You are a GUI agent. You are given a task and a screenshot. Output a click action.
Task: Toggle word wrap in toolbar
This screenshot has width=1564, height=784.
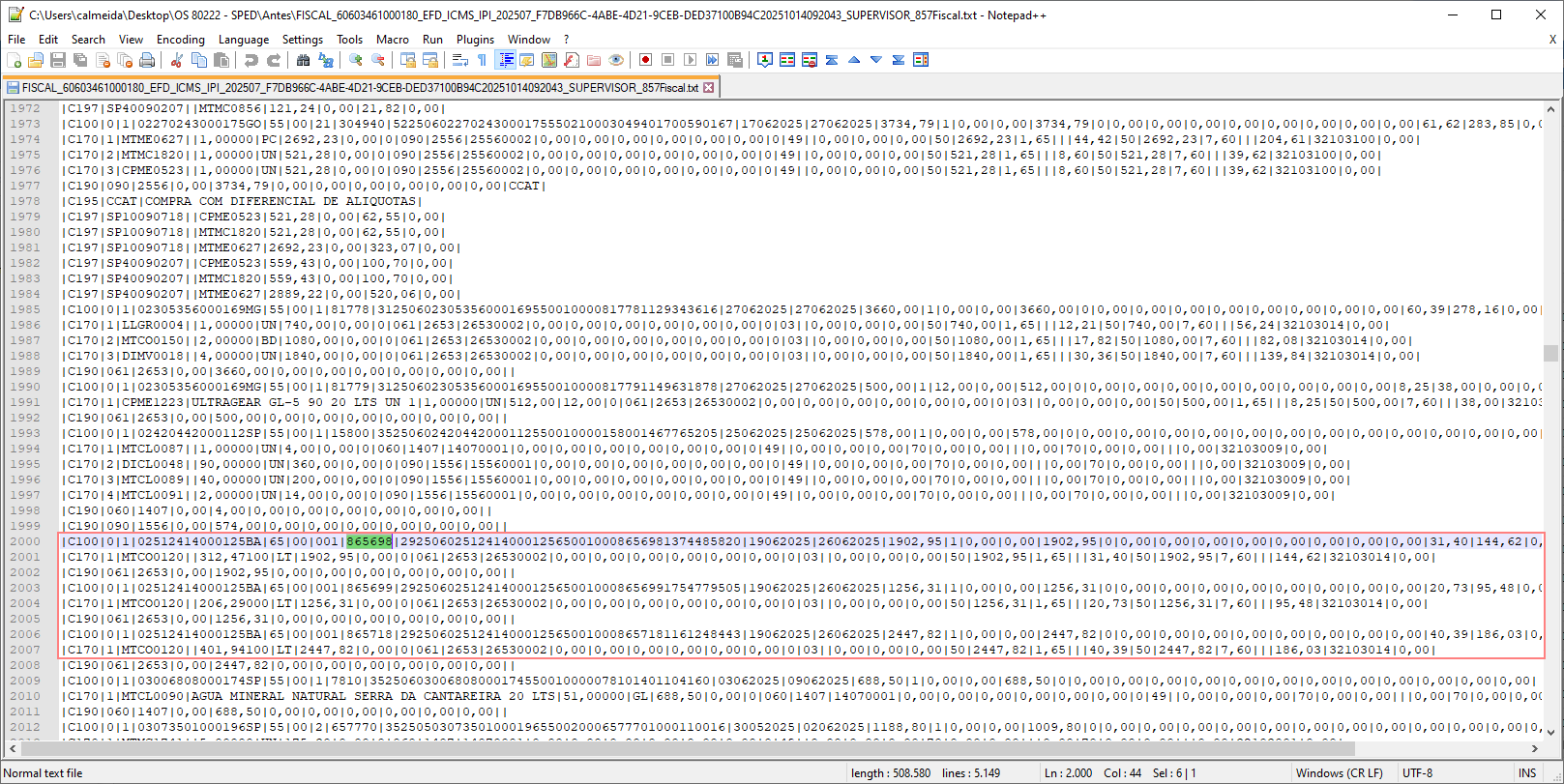(459, 60)
